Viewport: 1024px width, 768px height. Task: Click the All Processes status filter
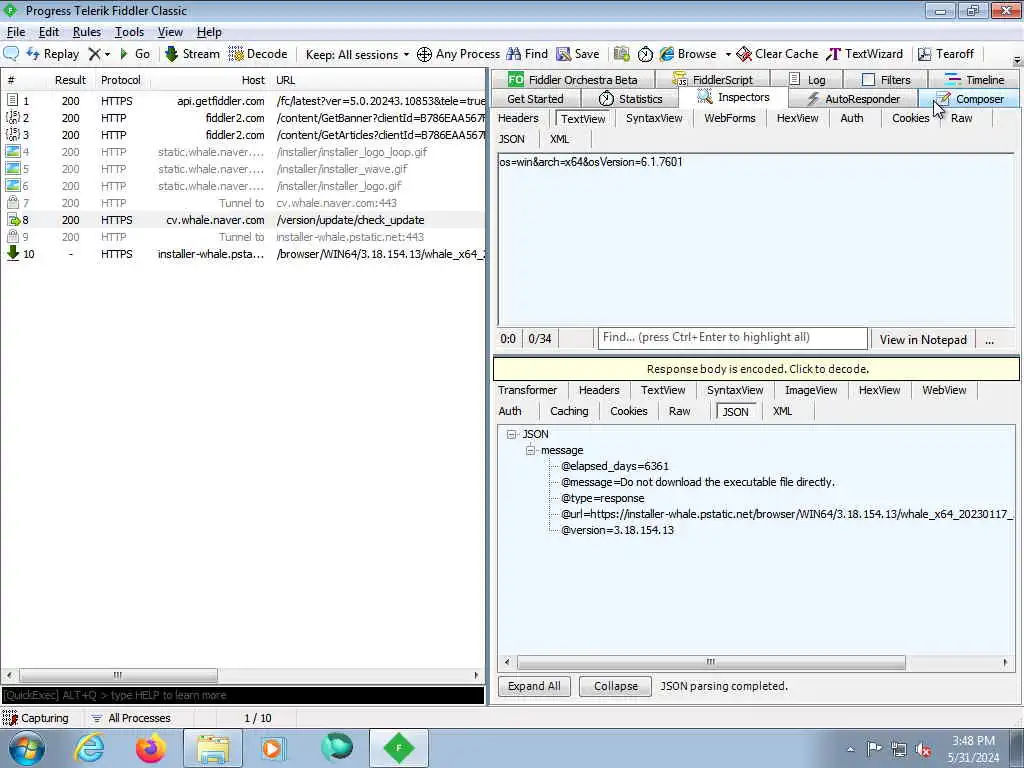tap(131, 718)
